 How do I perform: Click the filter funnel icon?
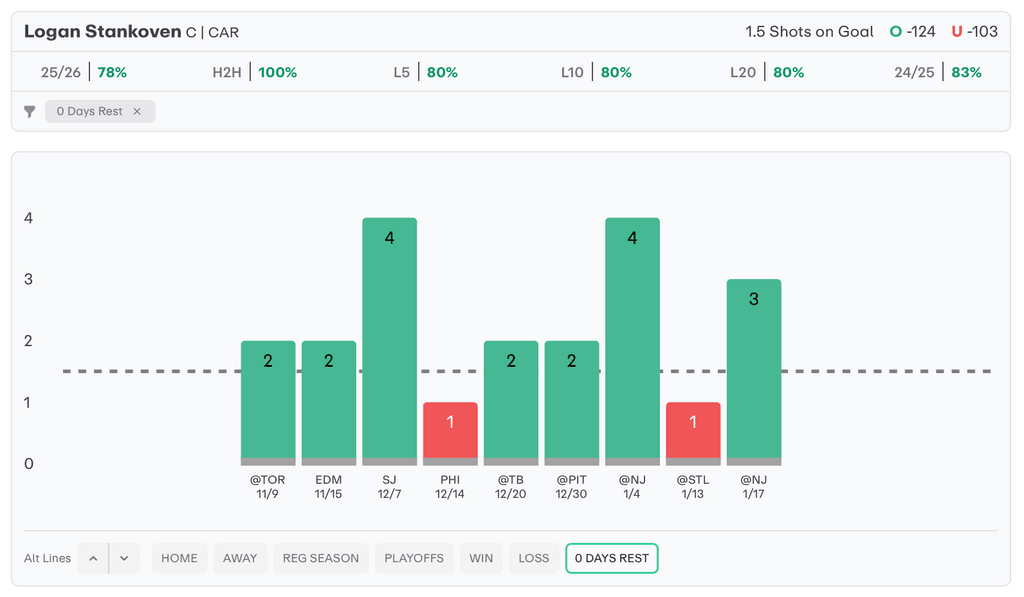click(x=30, y=112)
